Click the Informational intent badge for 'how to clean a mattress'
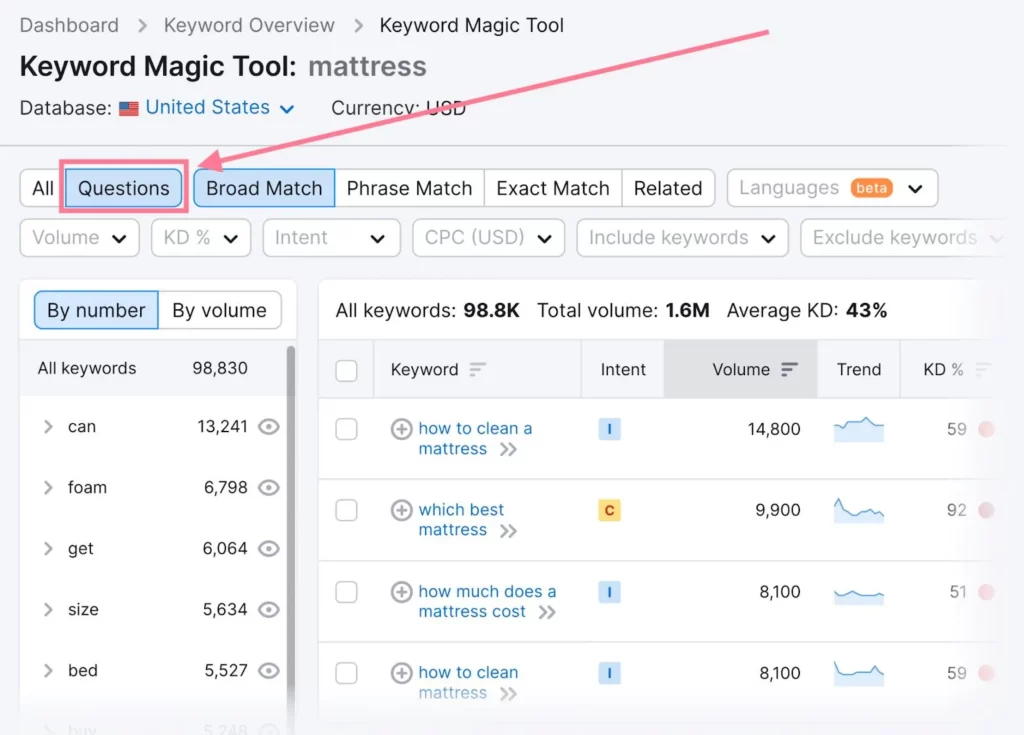 pos(609,429)
